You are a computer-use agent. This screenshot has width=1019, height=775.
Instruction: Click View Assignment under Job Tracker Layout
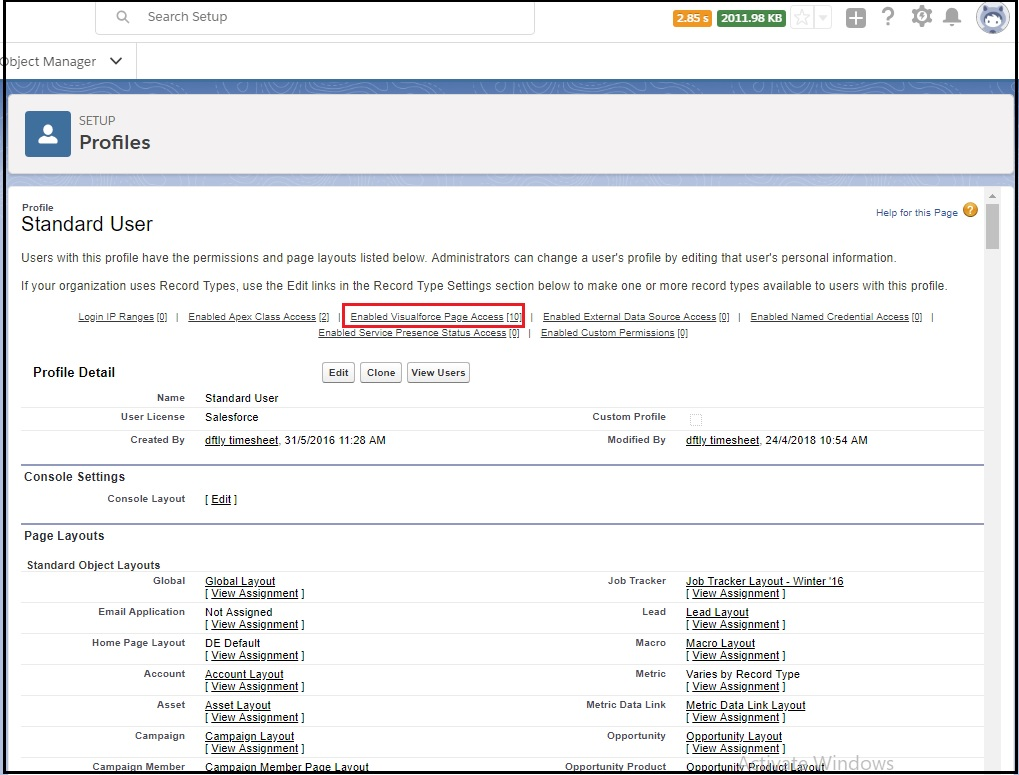click(736, 594)
